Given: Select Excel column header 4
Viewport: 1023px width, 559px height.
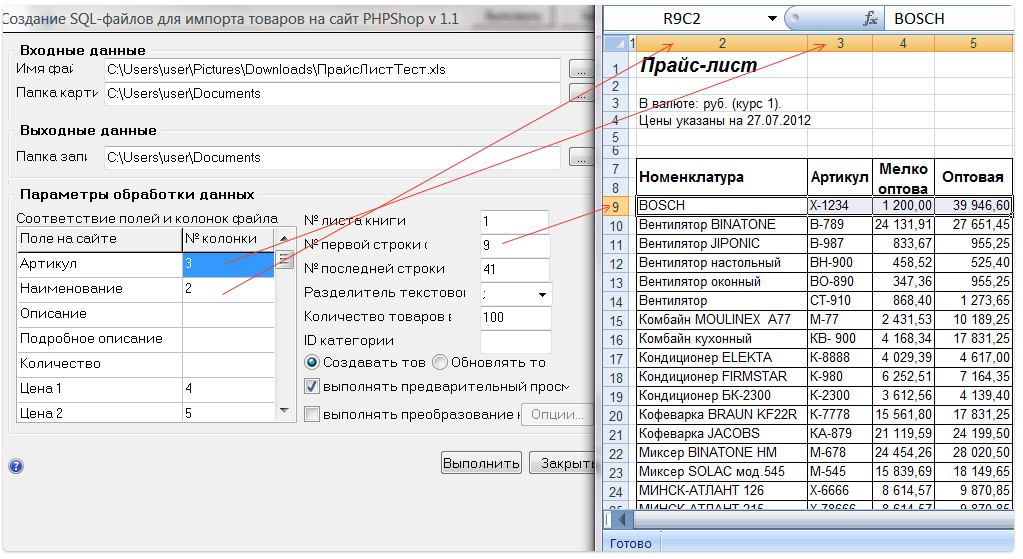Looking at the screenshot, I should click(904, 44).
